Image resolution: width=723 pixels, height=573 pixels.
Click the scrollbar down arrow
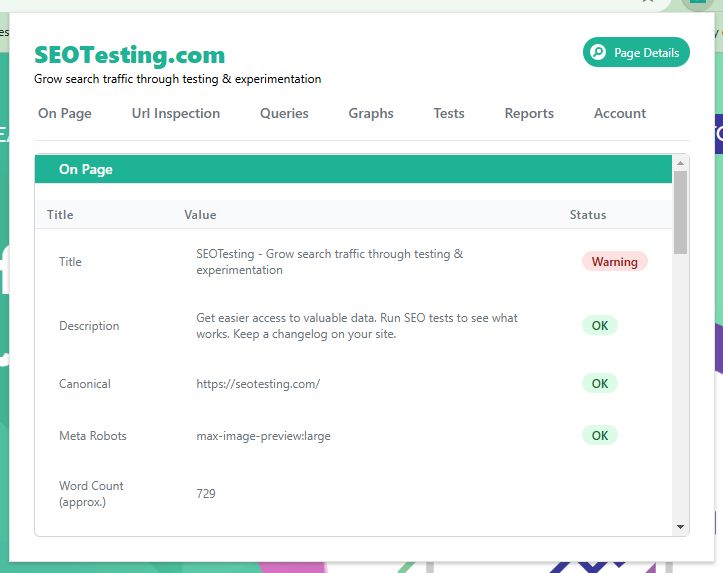click(x=680, y=527)
